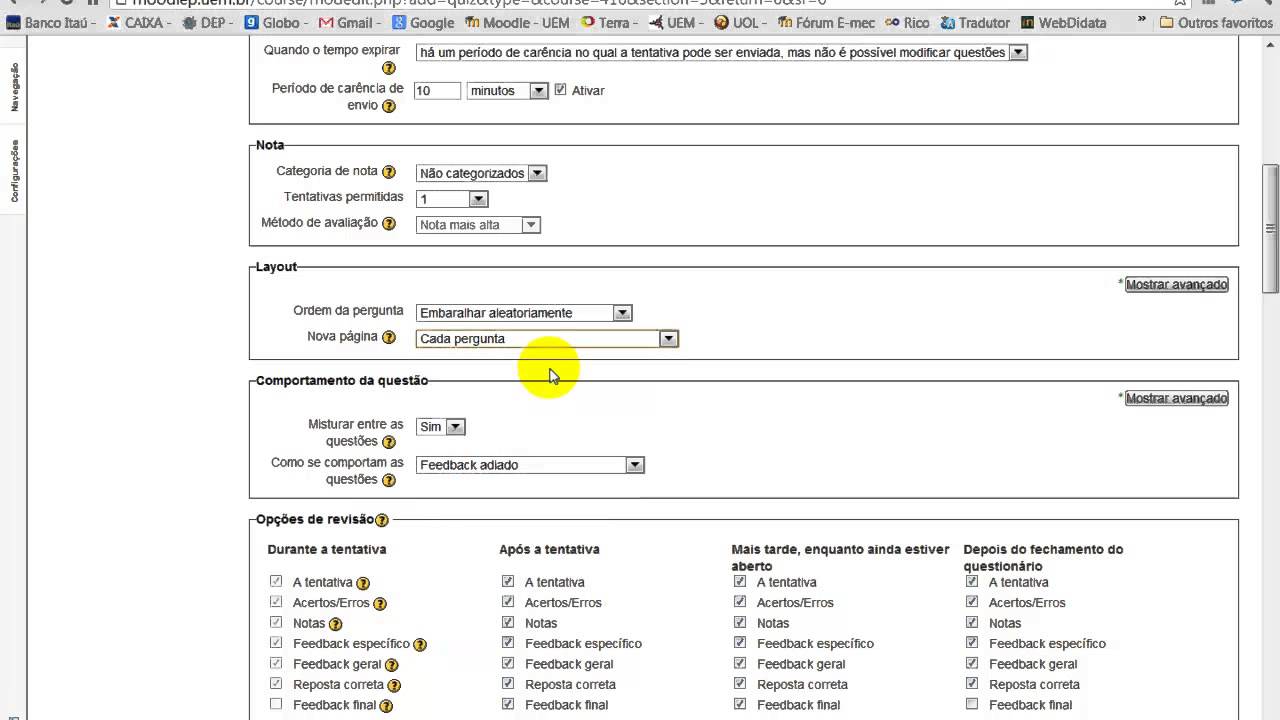
Task: Uncheck 'Notas' under Mais tarde column
Action: pyautogui.click(x=740, y=622)
